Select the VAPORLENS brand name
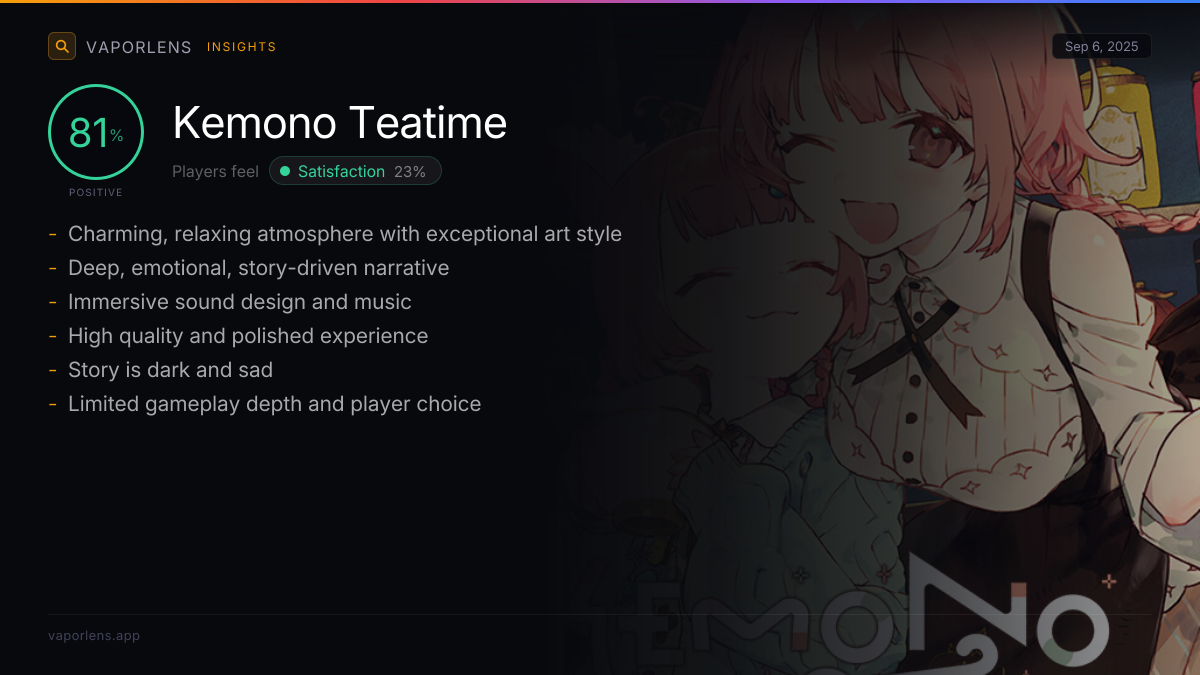The height and width of the screenshot is (675, 1200). (x=139, y=47)
